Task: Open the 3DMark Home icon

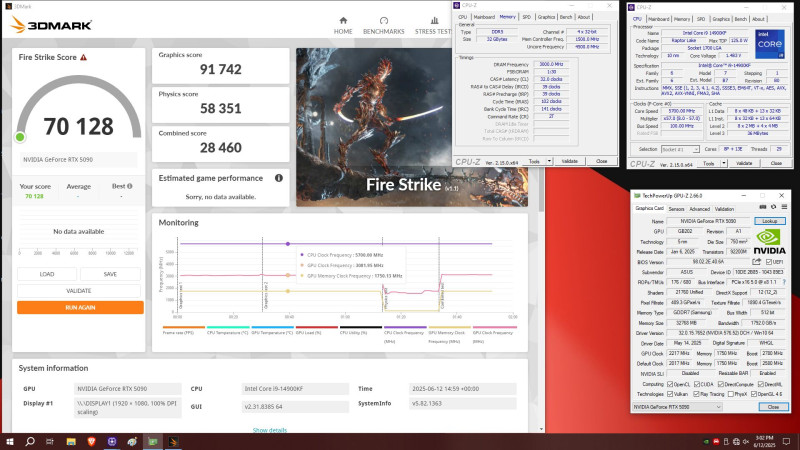Action: pyautogui.click(x=343, y=20)
